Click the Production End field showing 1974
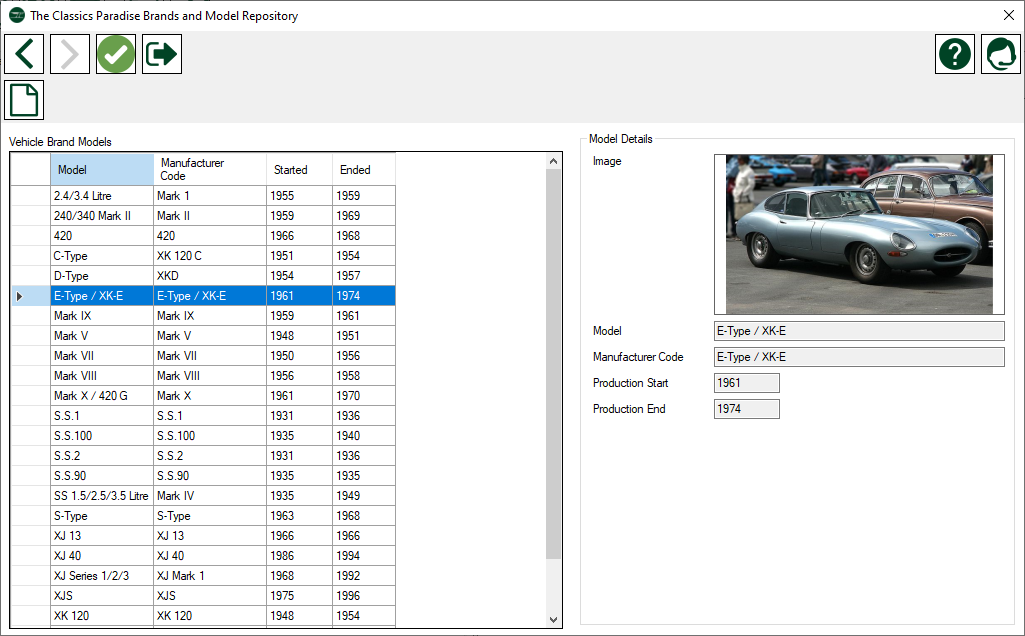Viewport: 1025px width, 636px height. pyautogui.click(x=747, y=409)
